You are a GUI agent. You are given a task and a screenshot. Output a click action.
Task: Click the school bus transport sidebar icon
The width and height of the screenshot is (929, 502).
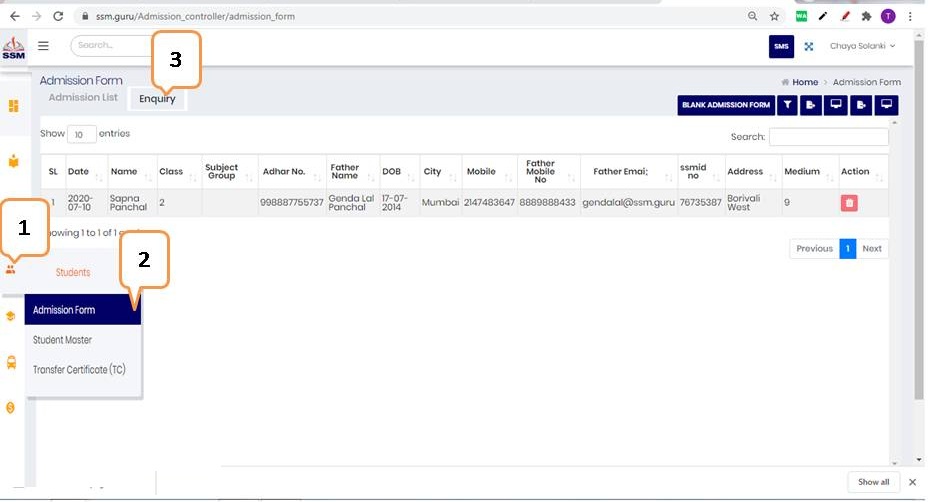tap(11, 363)
